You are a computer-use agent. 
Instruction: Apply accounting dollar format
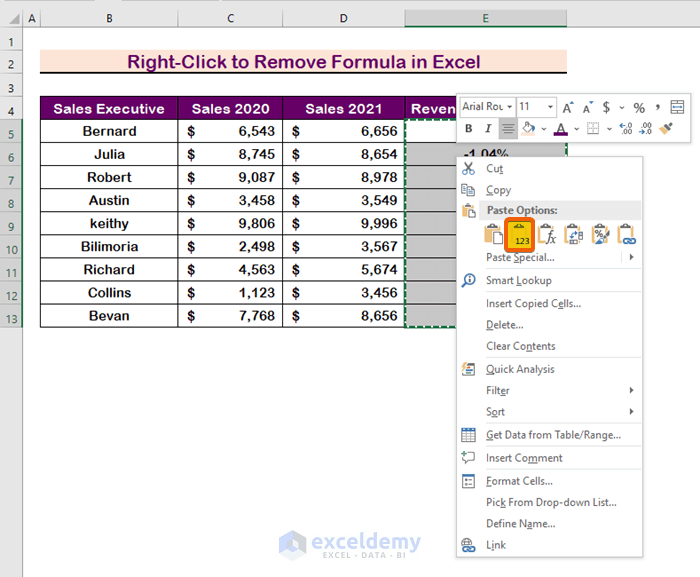click(606, 107)
